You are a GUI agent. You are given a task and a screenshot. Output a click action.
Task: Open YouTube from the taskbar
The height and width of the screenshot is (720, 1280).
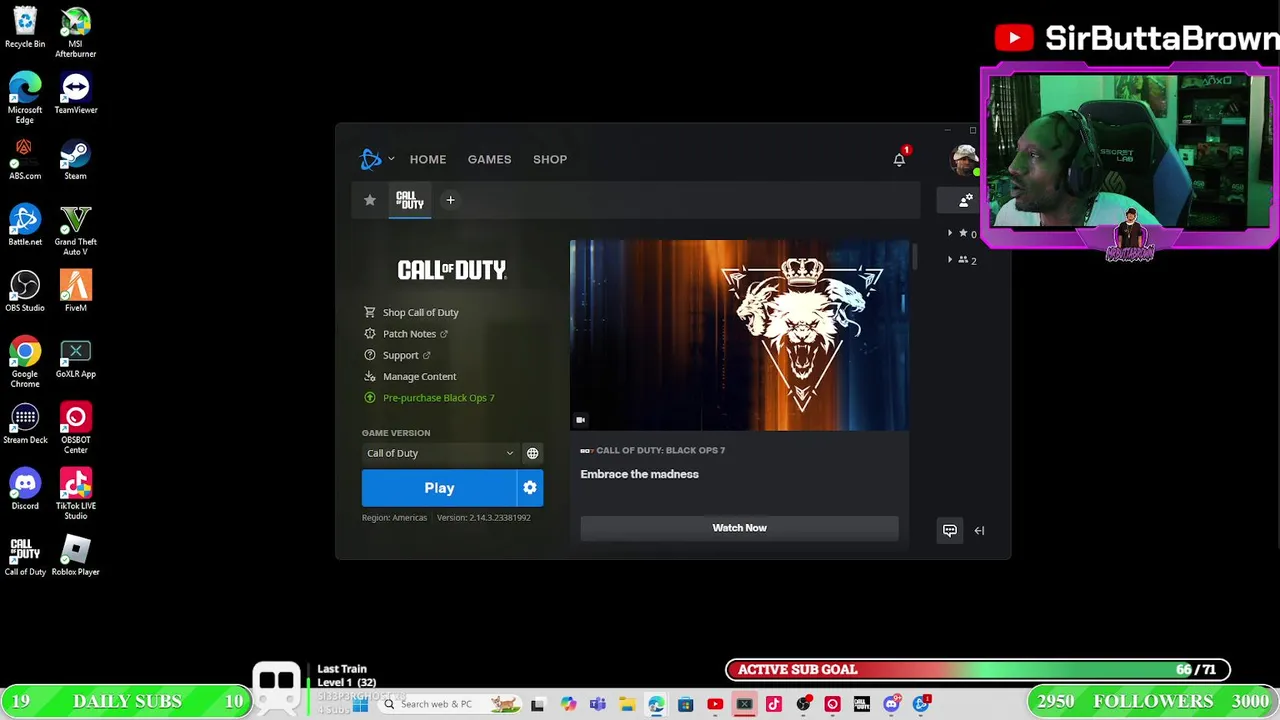point(715,705)
